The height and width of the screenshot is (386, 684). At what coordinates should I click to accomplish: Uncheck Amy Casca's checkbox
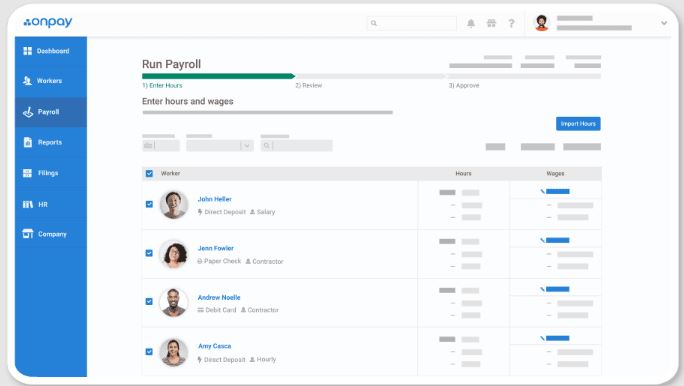click(149, 352)
